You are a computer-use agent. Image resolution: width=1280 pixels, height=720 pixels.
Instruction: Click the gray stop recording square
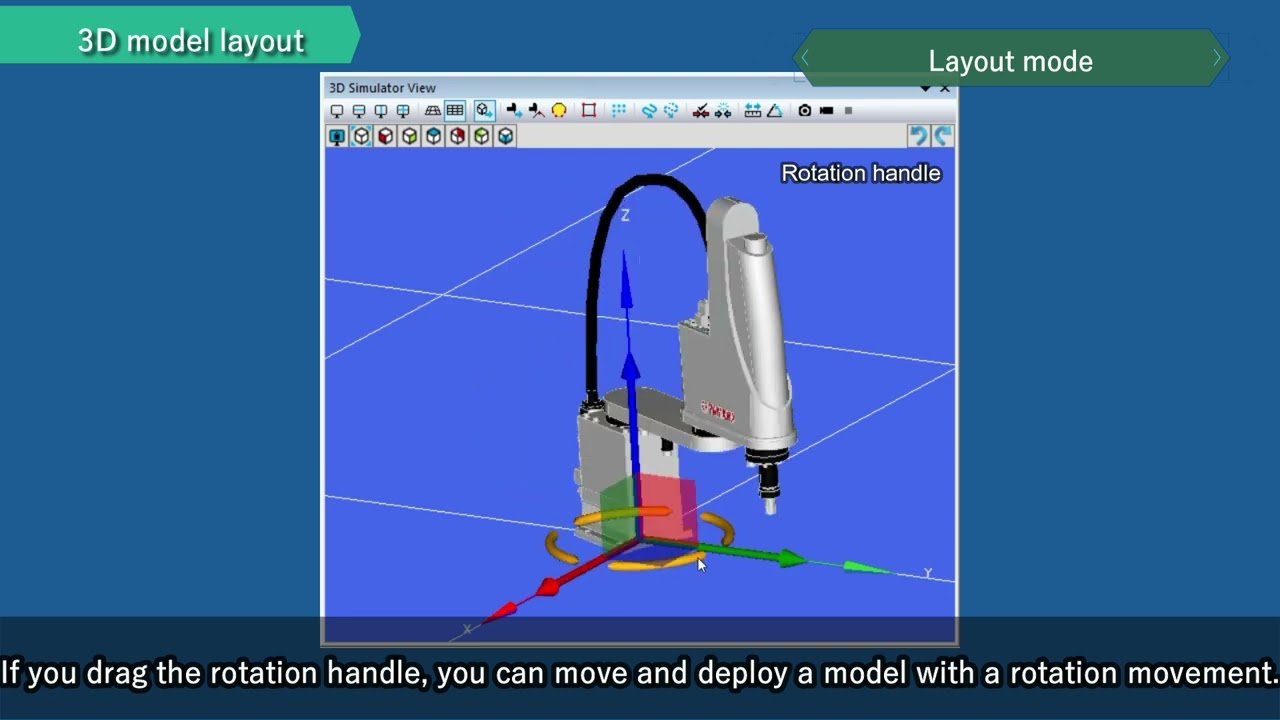(x=848, y=111)
